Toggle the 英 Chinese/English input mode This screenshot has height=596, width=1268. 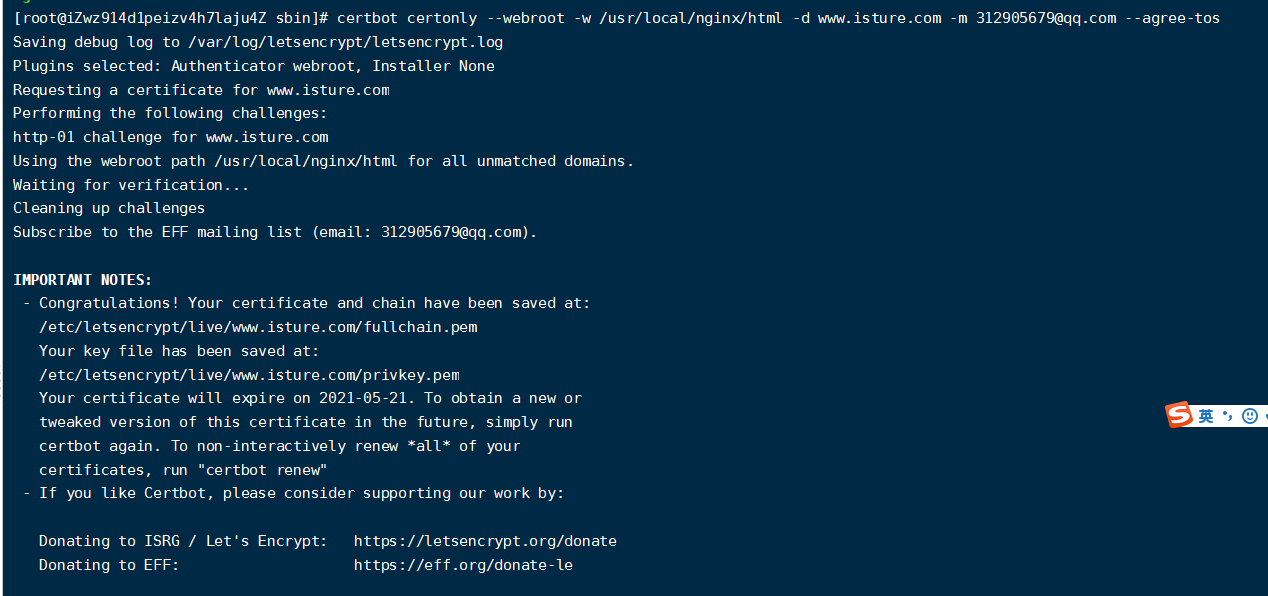1206,416
